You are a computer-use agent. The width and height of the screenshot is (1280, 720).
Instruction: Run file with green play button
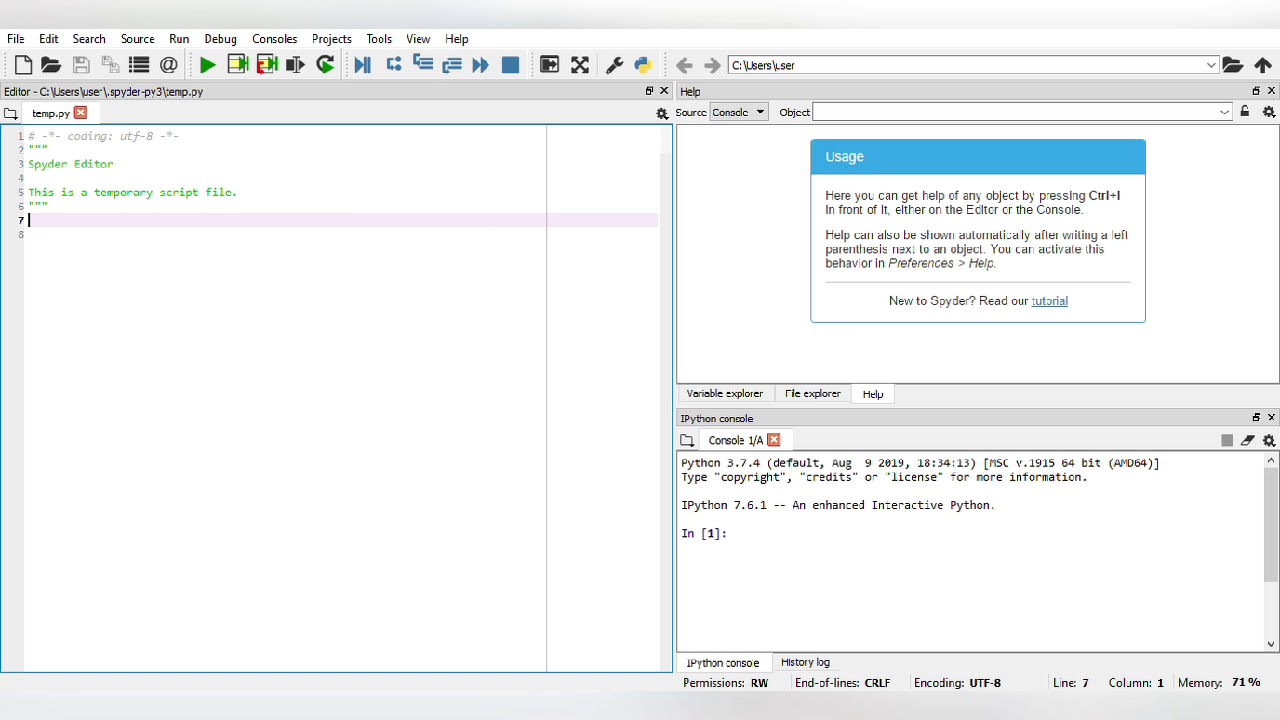[208, 65]
